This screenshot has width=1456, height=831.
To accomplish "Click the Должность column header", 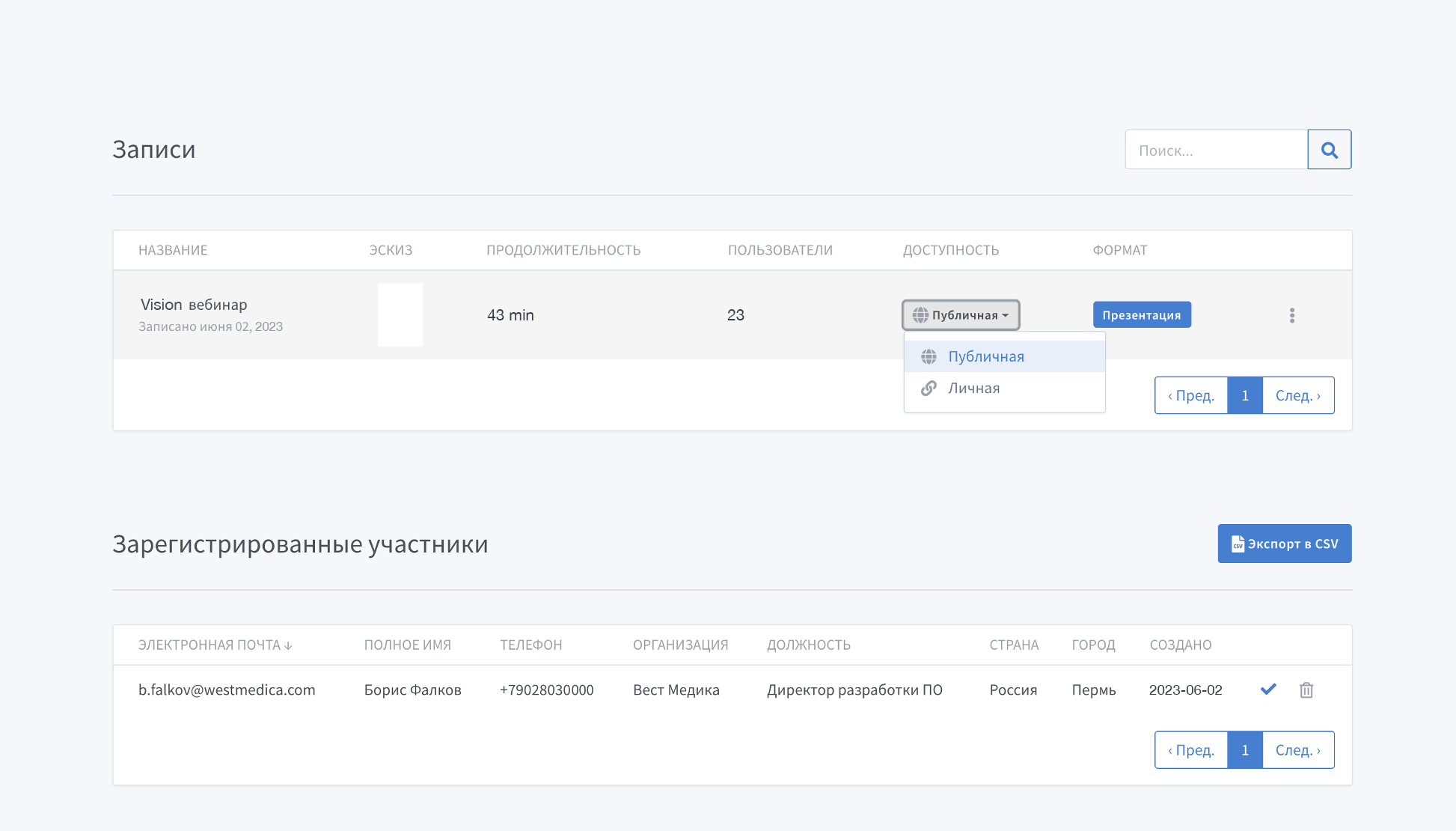I will (x=809, y=645).
